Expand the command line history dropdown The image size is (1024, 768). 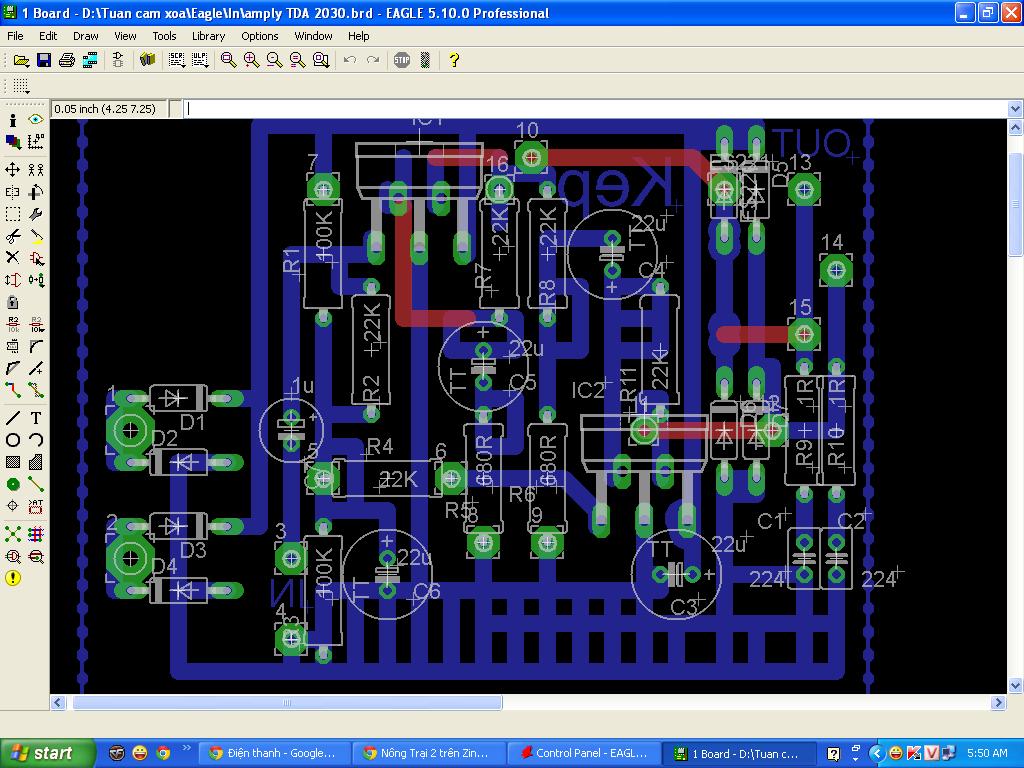pyautogui.click(x=1015, y=109)
